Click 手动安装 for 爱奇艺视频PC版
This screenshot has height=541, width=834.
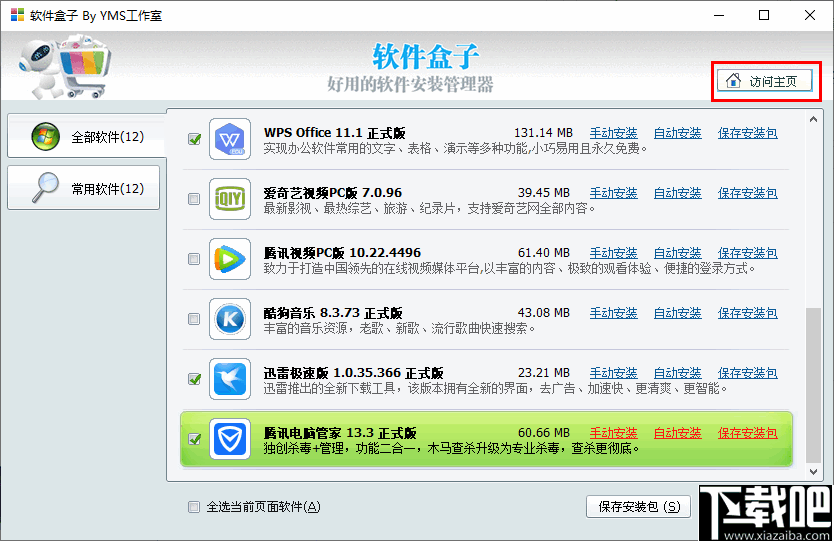[613, 193]
